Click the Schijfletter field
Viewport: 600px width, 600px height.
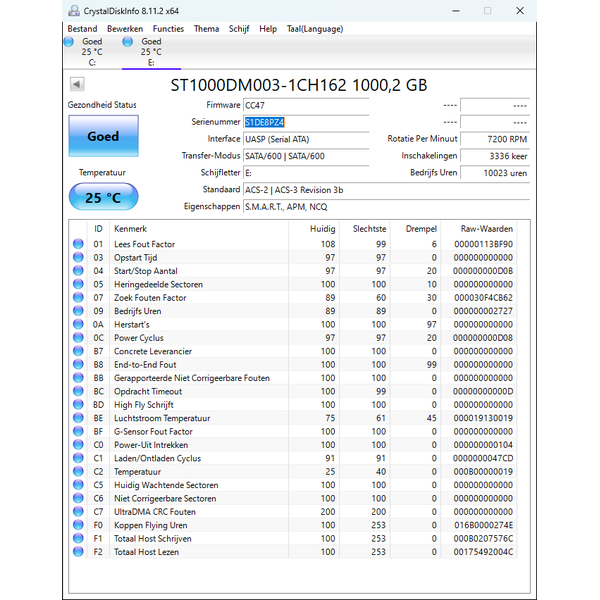306,173
